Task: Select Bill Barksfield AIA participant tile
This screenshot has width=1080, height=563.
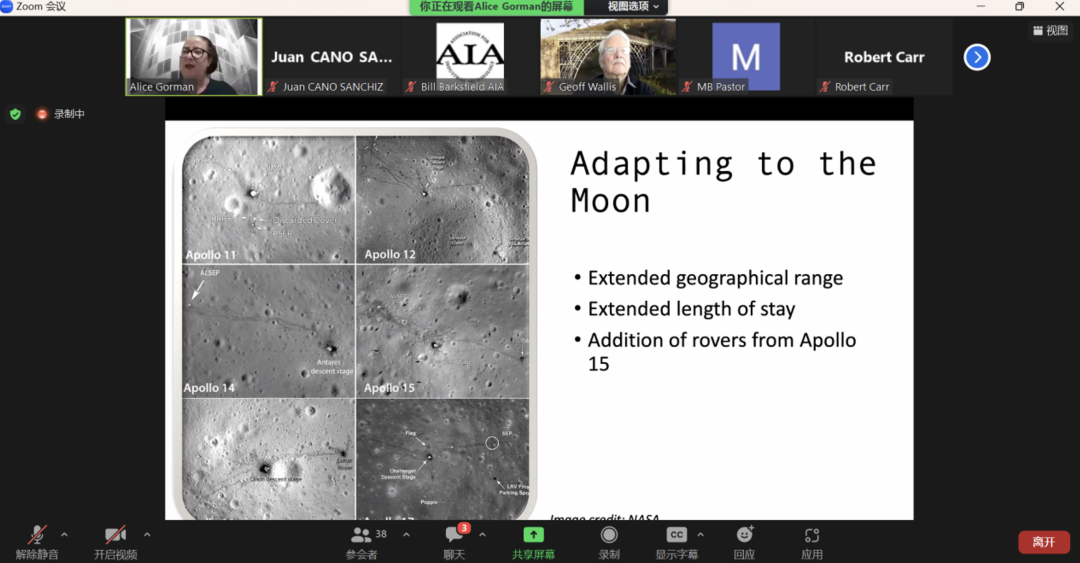Action: (x=470, y=57)
